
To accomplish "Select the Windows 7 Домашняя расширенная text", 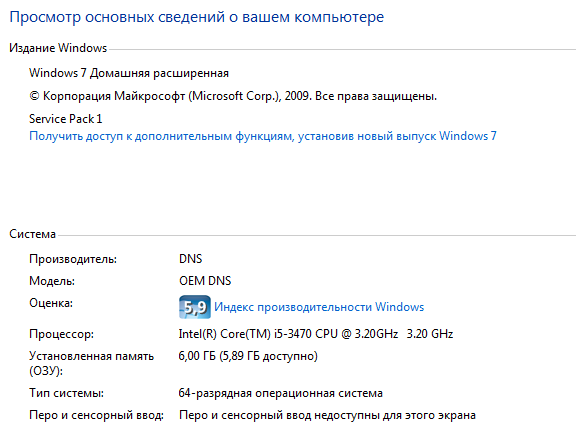I will click(x=129, y=73).
